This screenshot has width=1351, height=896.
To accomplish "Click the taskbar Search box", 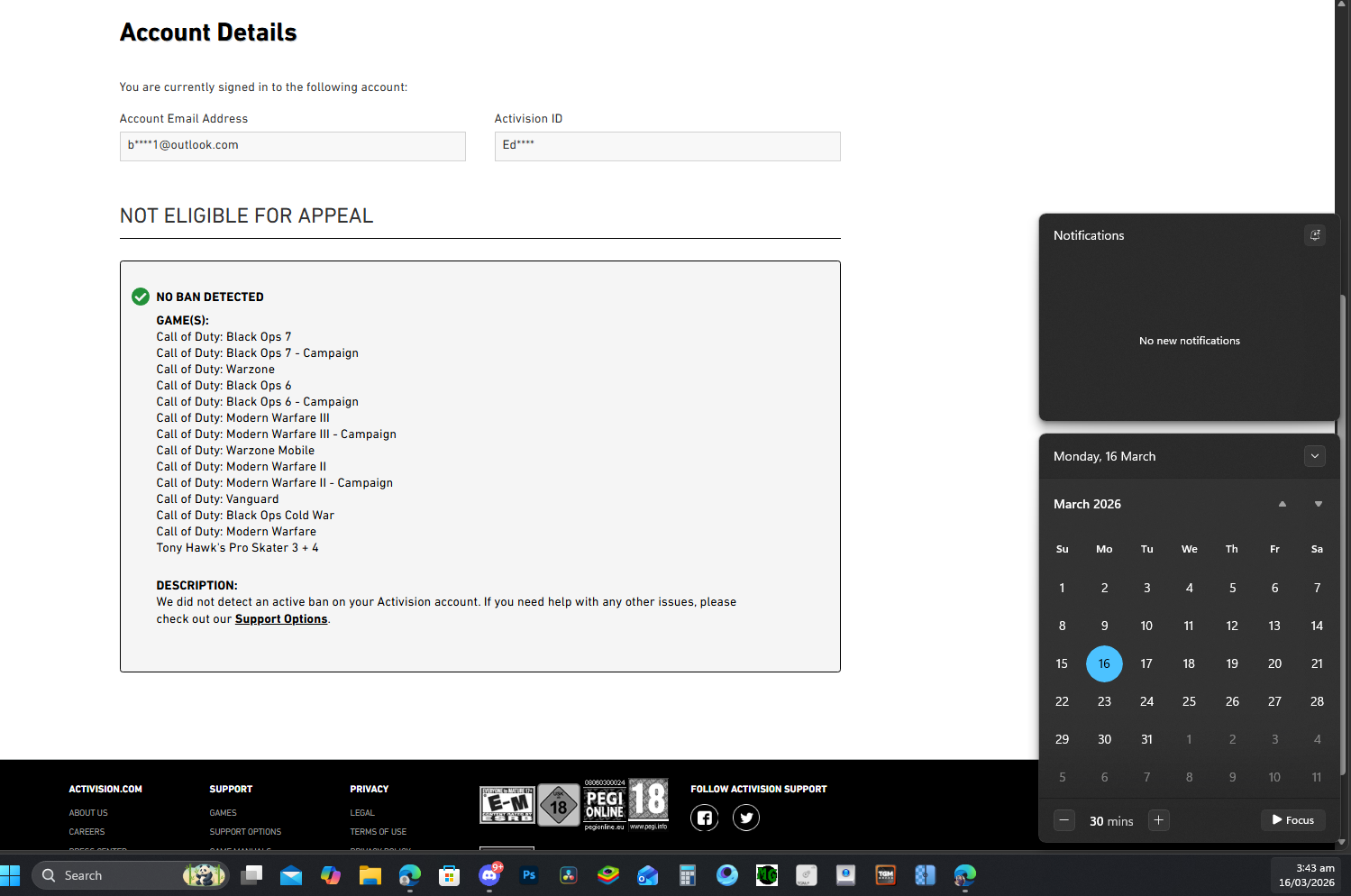I will tap(131, 875).
